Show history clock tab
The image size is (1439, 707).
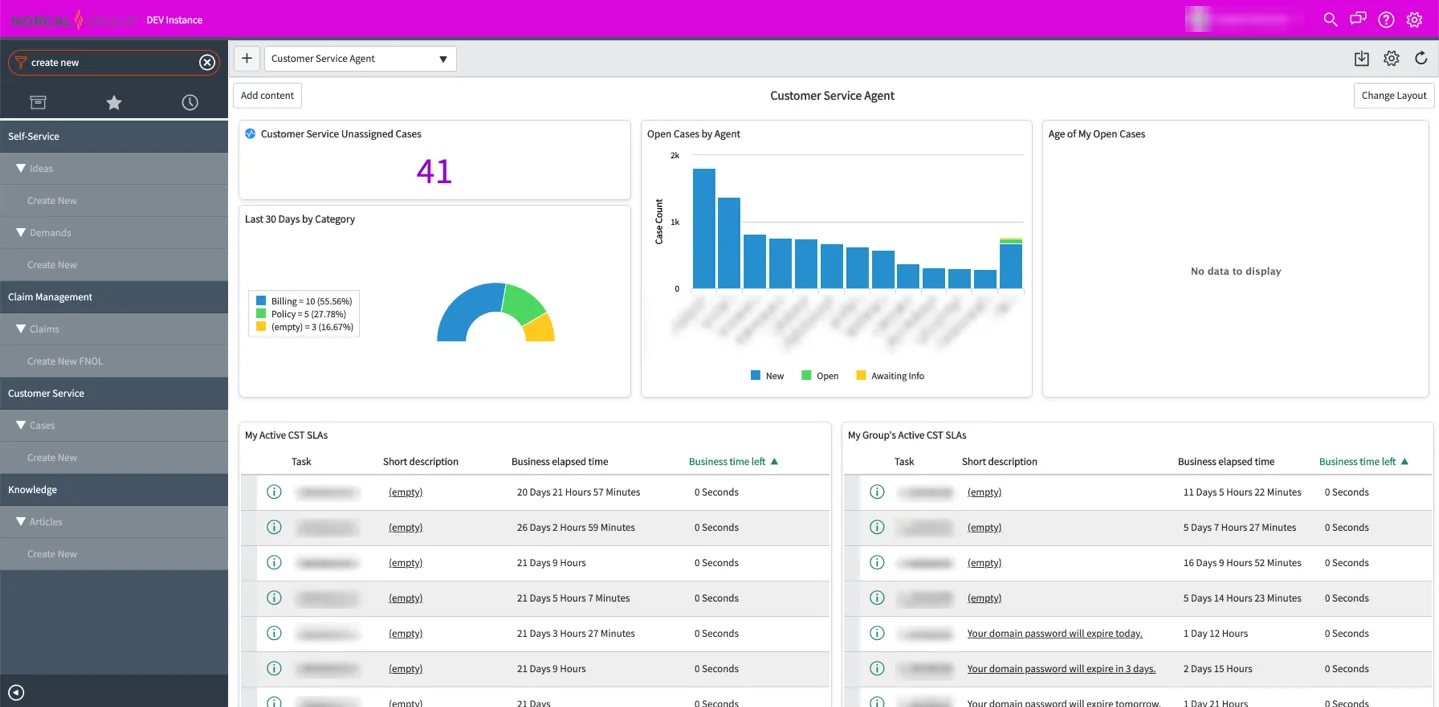(x=190, y=102)
